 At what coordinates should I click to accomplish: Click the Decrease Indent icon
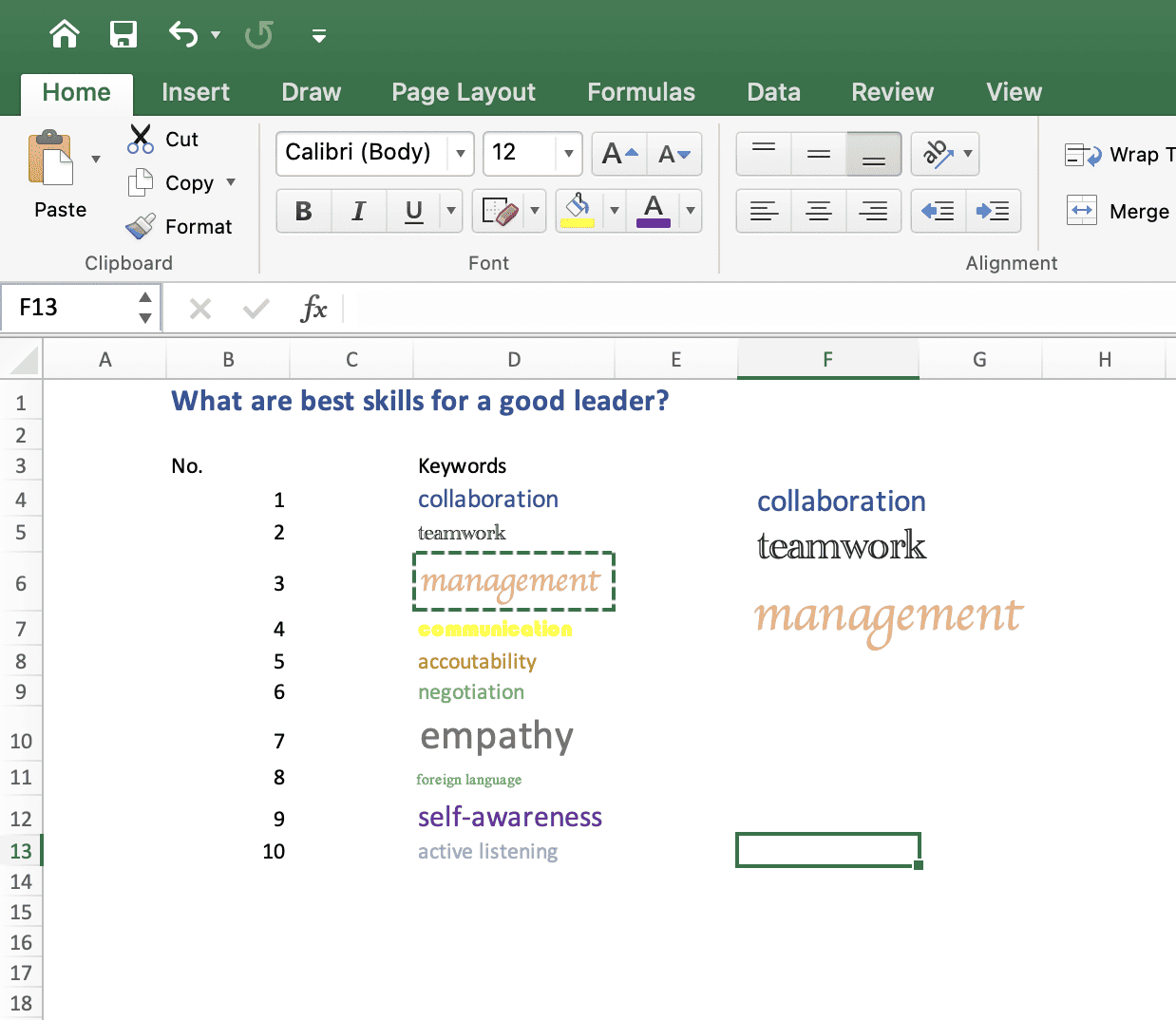(939, 211)
